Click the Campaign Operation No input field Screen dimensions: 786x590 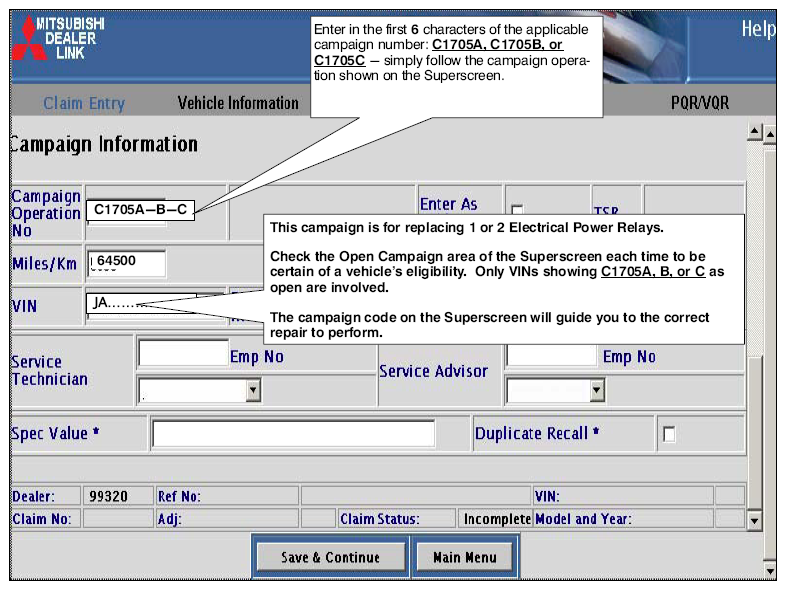(140, 210)
